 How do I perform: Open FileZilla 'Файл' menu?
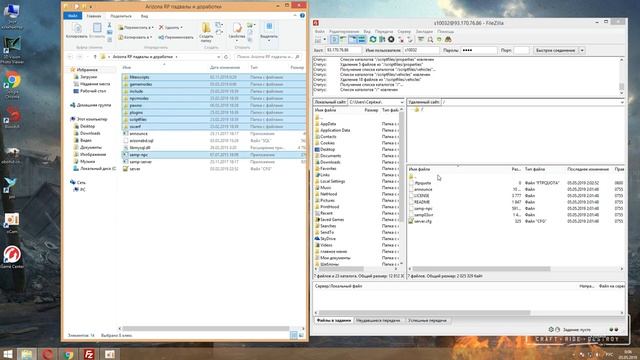click(x=320, y=31)
